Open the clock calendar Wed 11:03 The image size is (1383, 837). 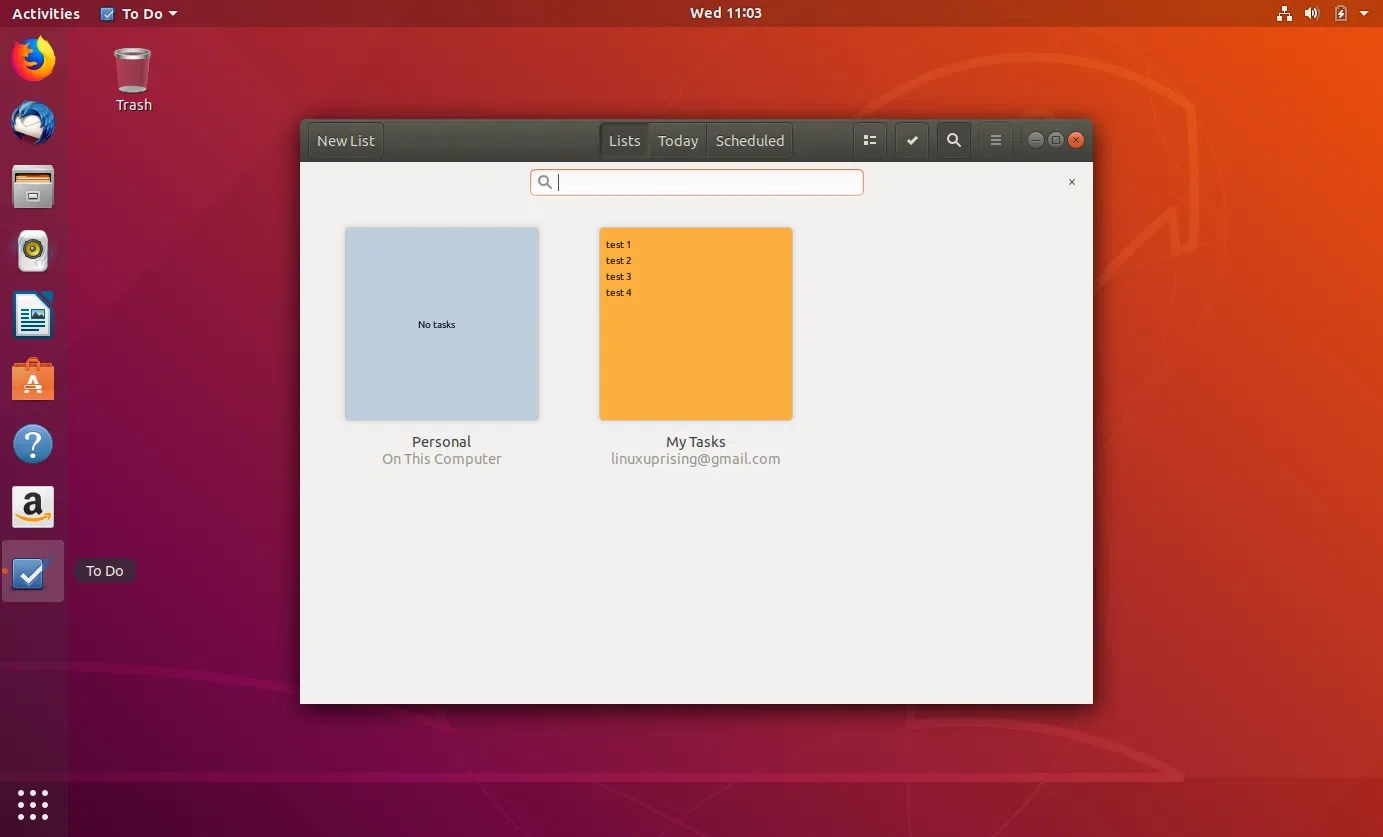(x=726, y=13)
